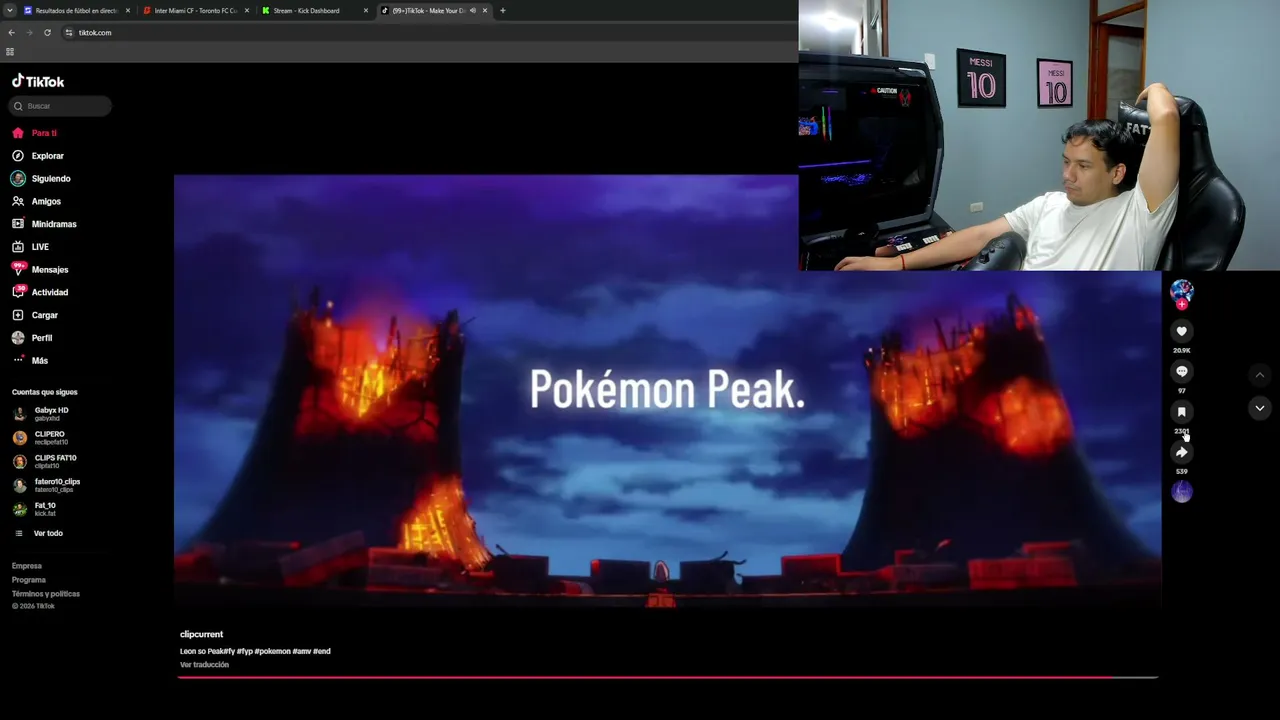Open the Fat_10 followed account
Viewport: 1280px width, 720px height.
click(x=45, y=509)
